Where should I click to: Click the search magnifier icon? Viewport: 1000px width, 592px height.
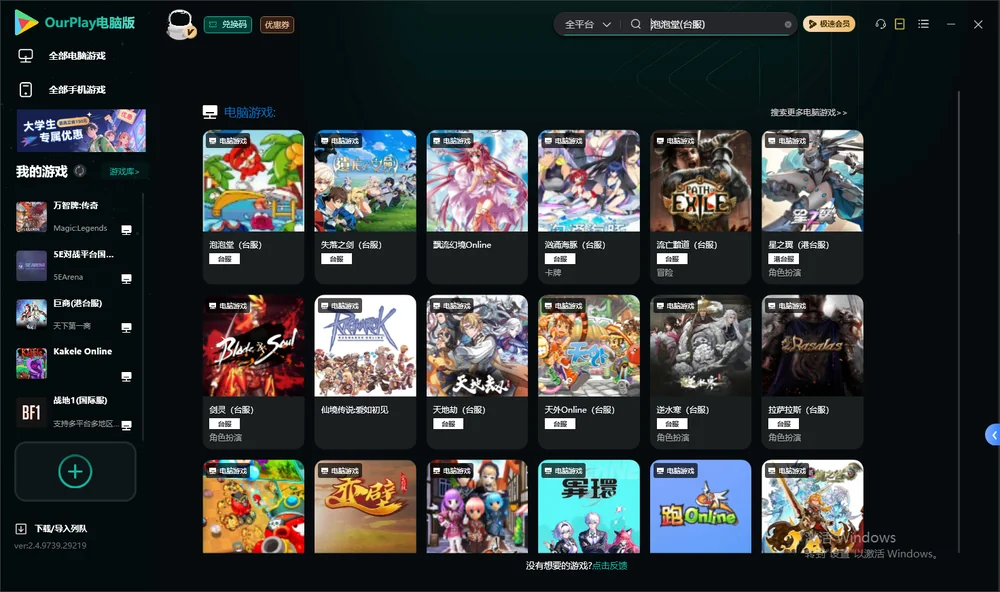click(x=636, y=24)
